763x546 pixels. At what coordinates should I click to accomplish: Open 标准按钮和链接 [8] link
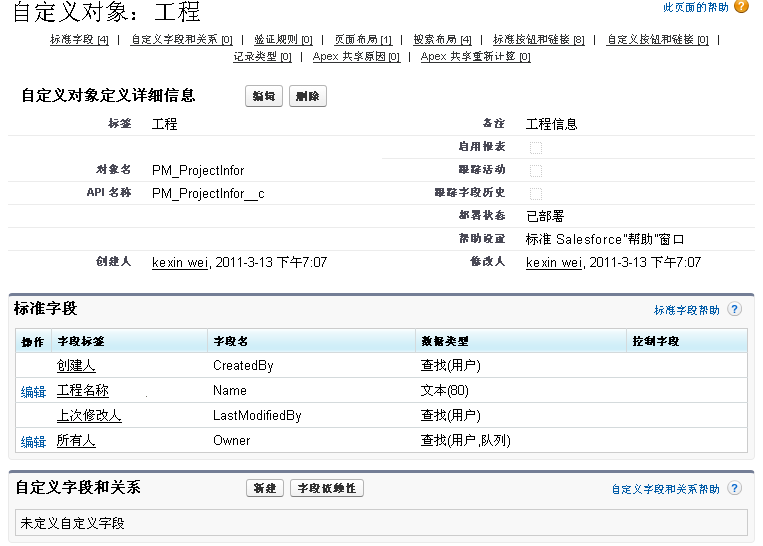(539, 39)
